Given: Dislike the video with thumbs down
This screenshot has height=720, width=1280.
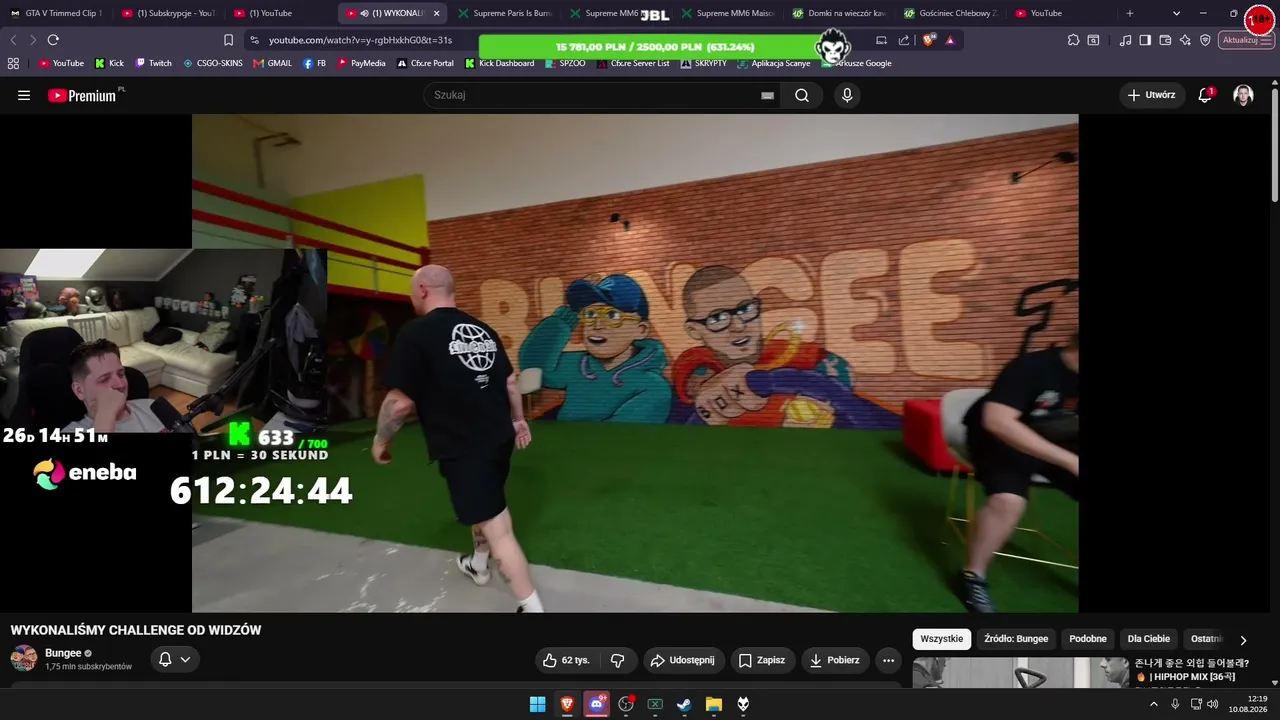Looking at the screenshot, I should (617, 660).
